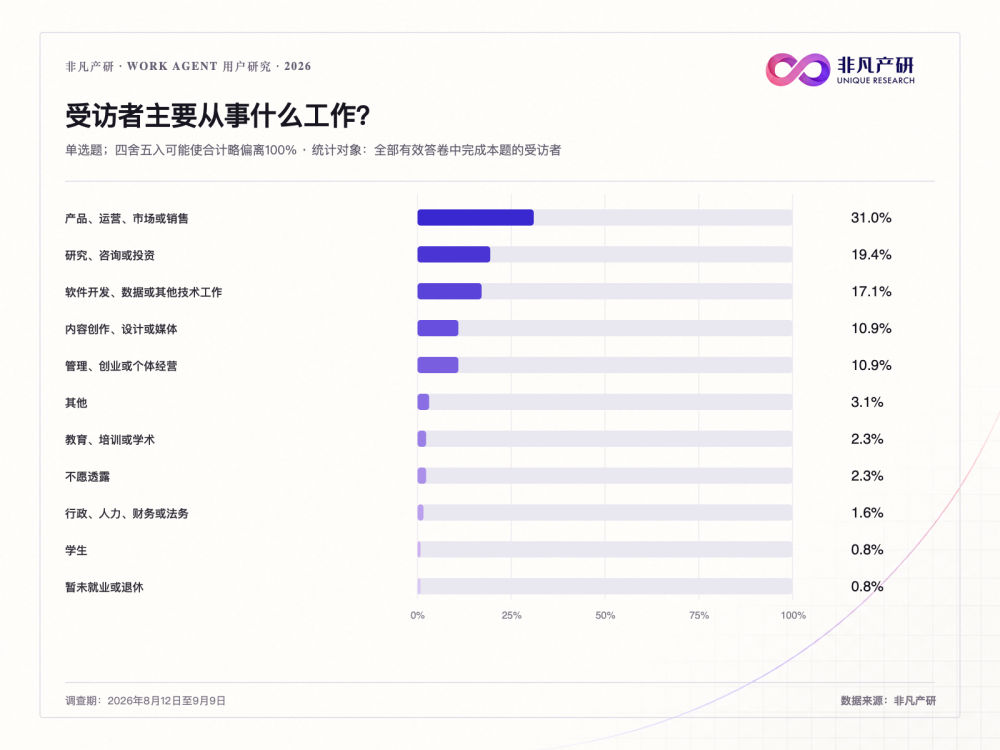
Task: Click the 17.1% bar for 软件开发 row
Action: point(450,291)
